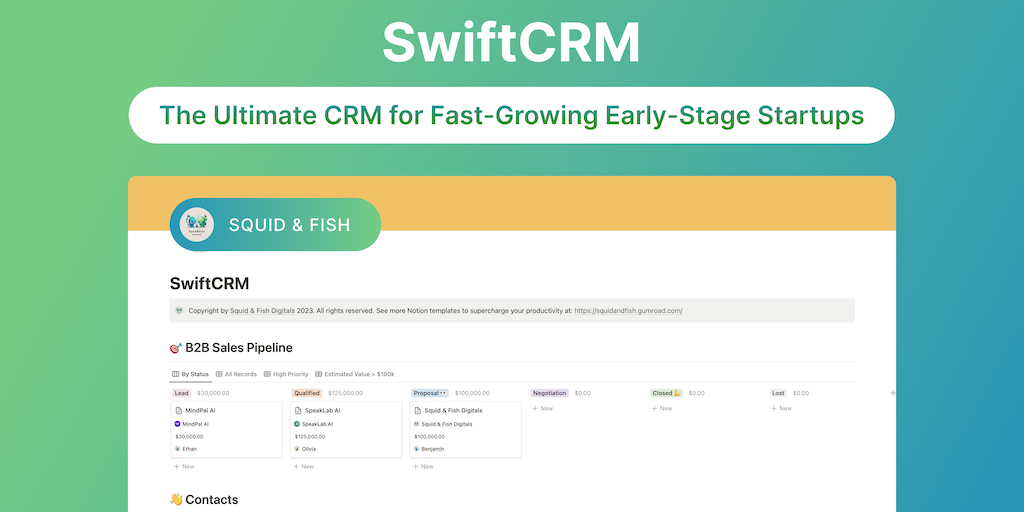Click the Contacts heading
The image size is (1024, 512).
(212, 500)
